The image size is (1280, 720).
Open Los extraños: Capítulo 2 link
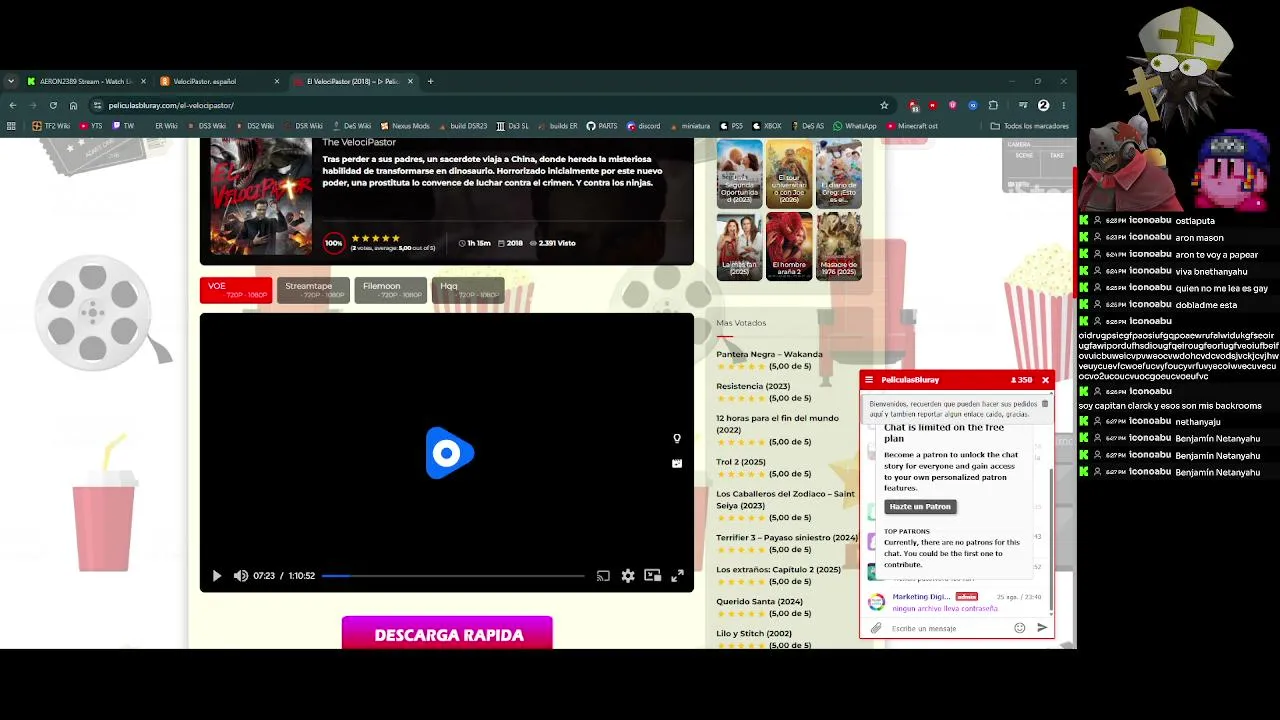click(778, 570)
